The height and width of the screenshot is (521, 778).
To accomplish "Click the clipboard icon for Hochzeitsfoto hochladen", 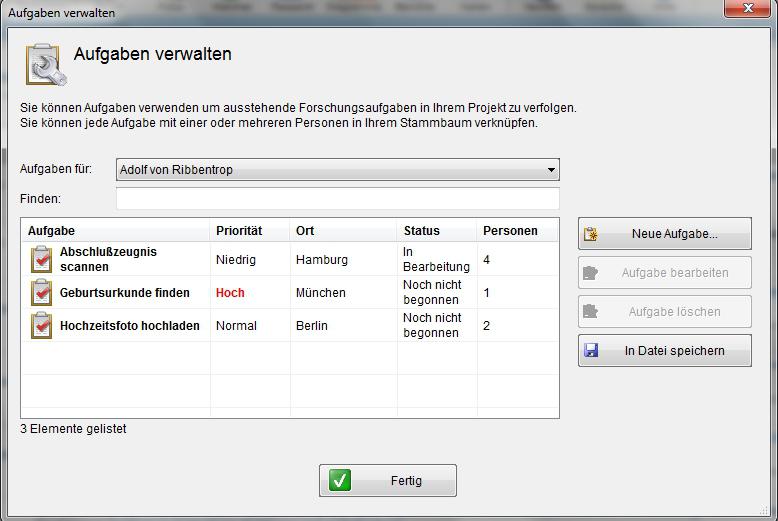I will (42, 326).
